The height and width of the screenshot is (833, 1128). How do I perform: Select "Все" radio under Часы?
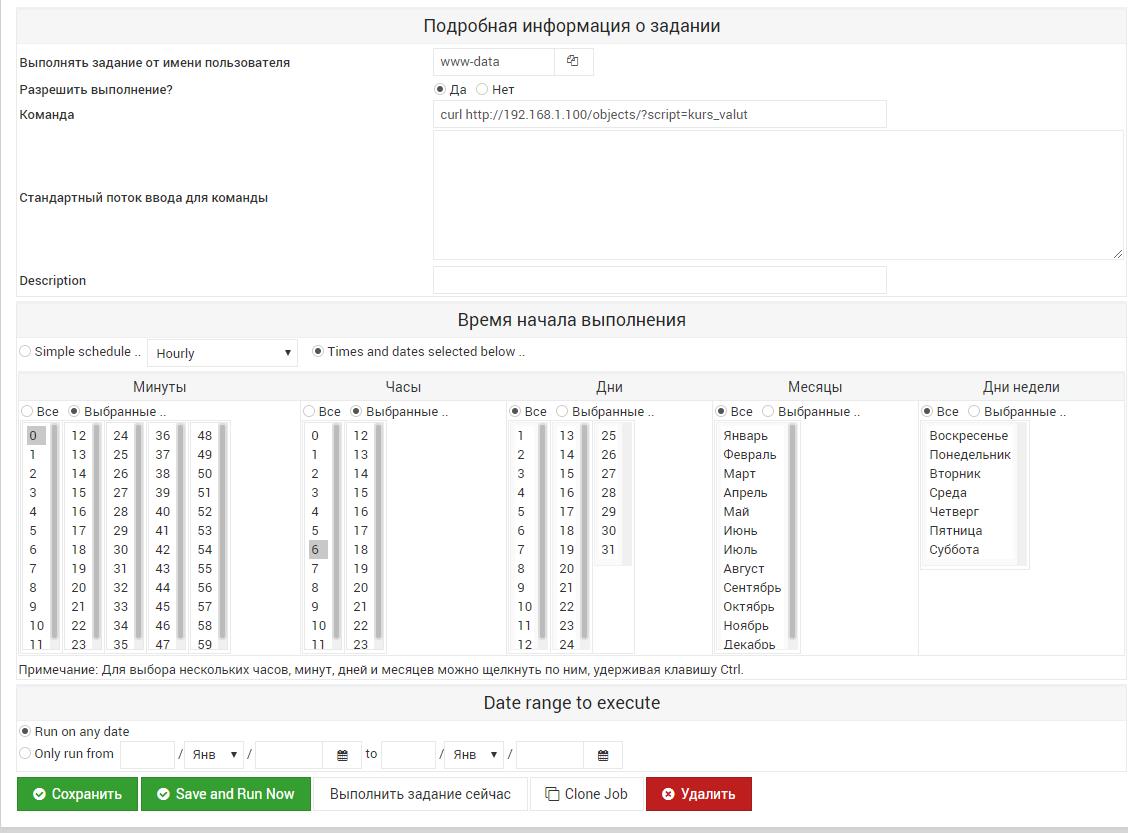click(309, 411)
